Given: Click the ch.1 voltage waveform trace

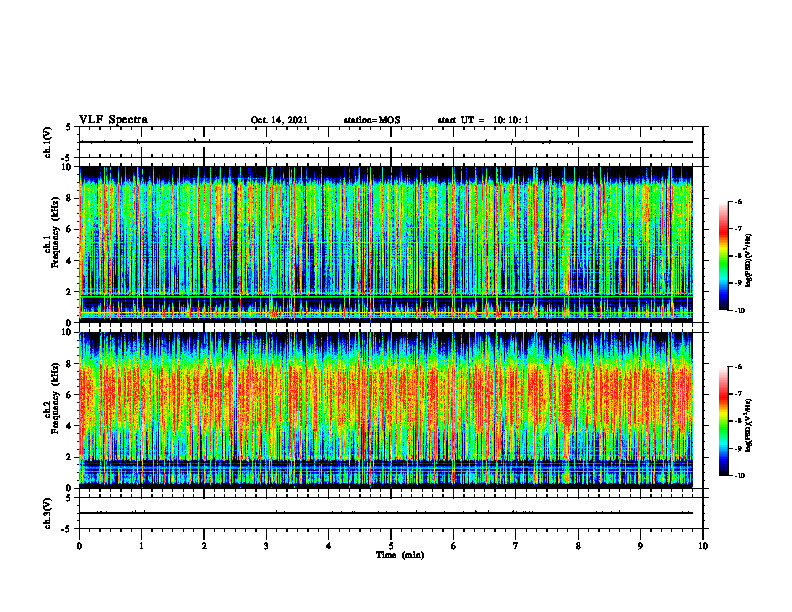Looking at the screenshot, I should [x=386, y=142].
